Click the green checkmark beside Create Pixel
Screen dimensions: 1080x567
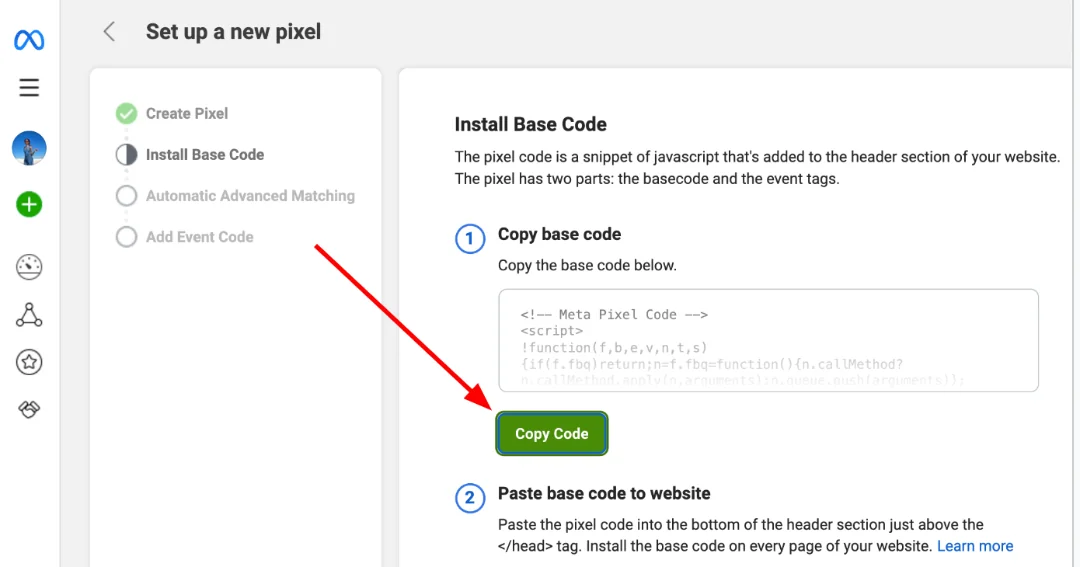(126, 114)
